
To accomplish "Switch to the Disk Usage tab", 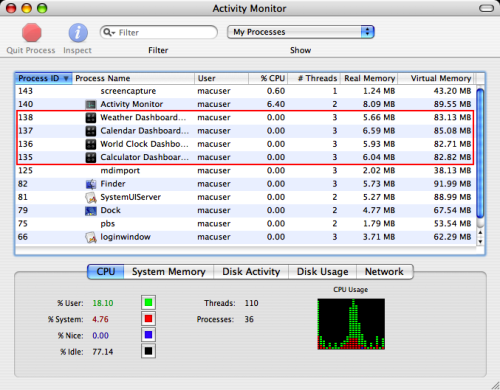I will 322,272.
